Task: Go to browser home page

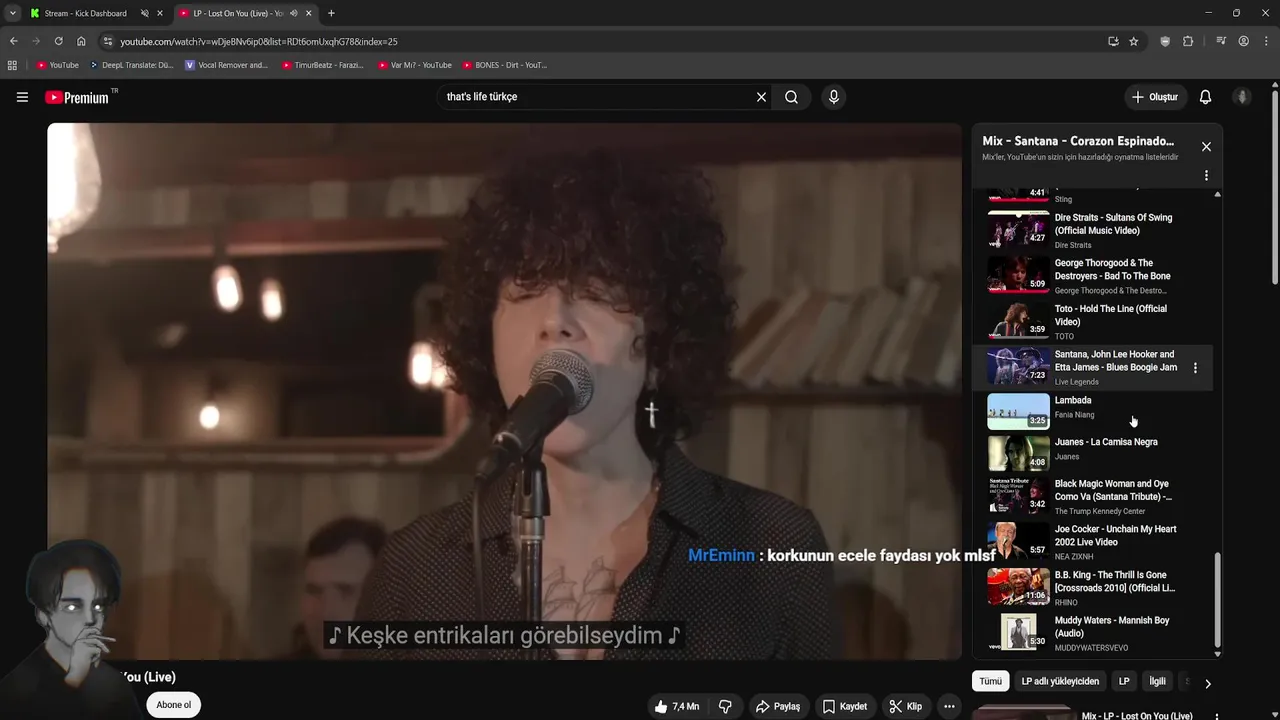Action: point(81,41)
